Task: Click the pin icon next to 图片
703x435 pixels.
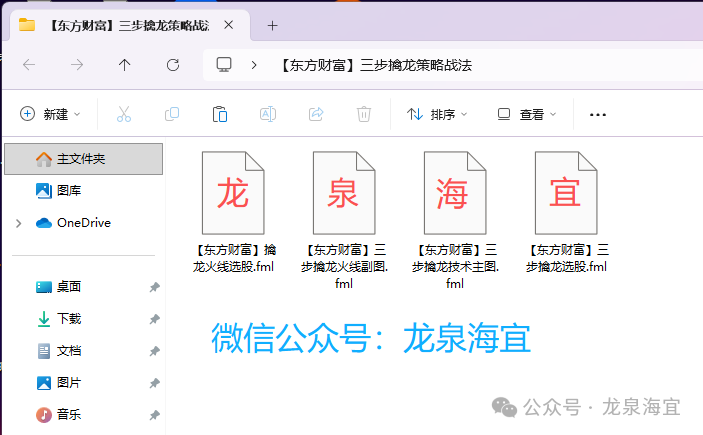Action: pyautogui.click(x=155, y=383)
